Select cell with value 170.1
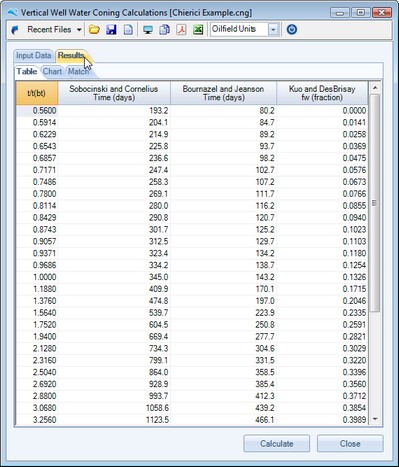 click(x=223, y=289)
